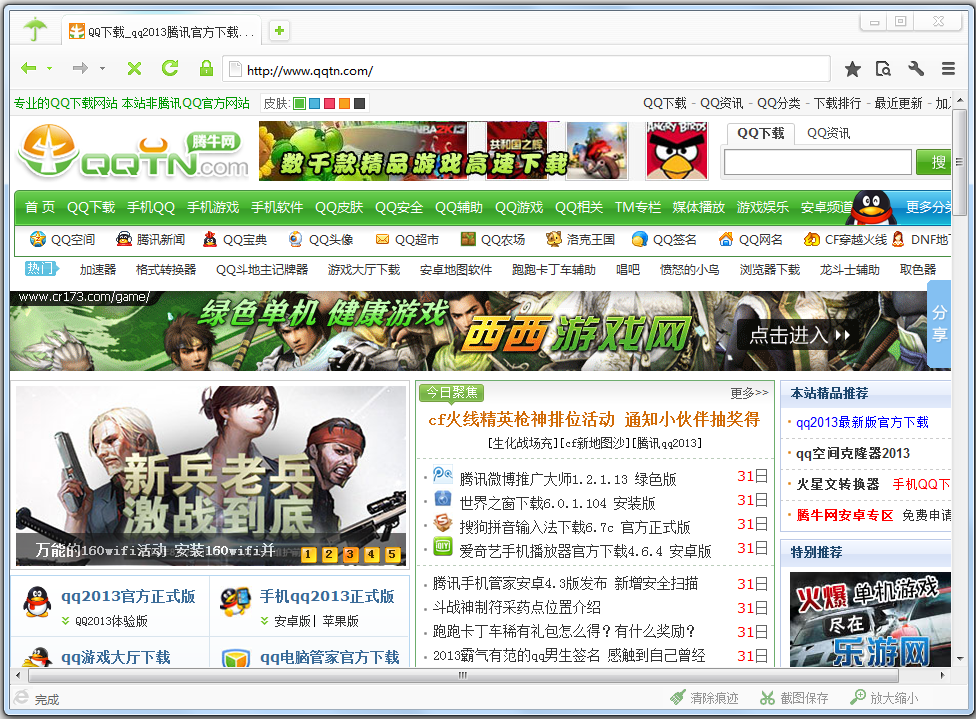Open the 火爆单机游戏 乐游网 promo image
The width and height of the screenshot is (976, 719).
click(x=871, y=619)
